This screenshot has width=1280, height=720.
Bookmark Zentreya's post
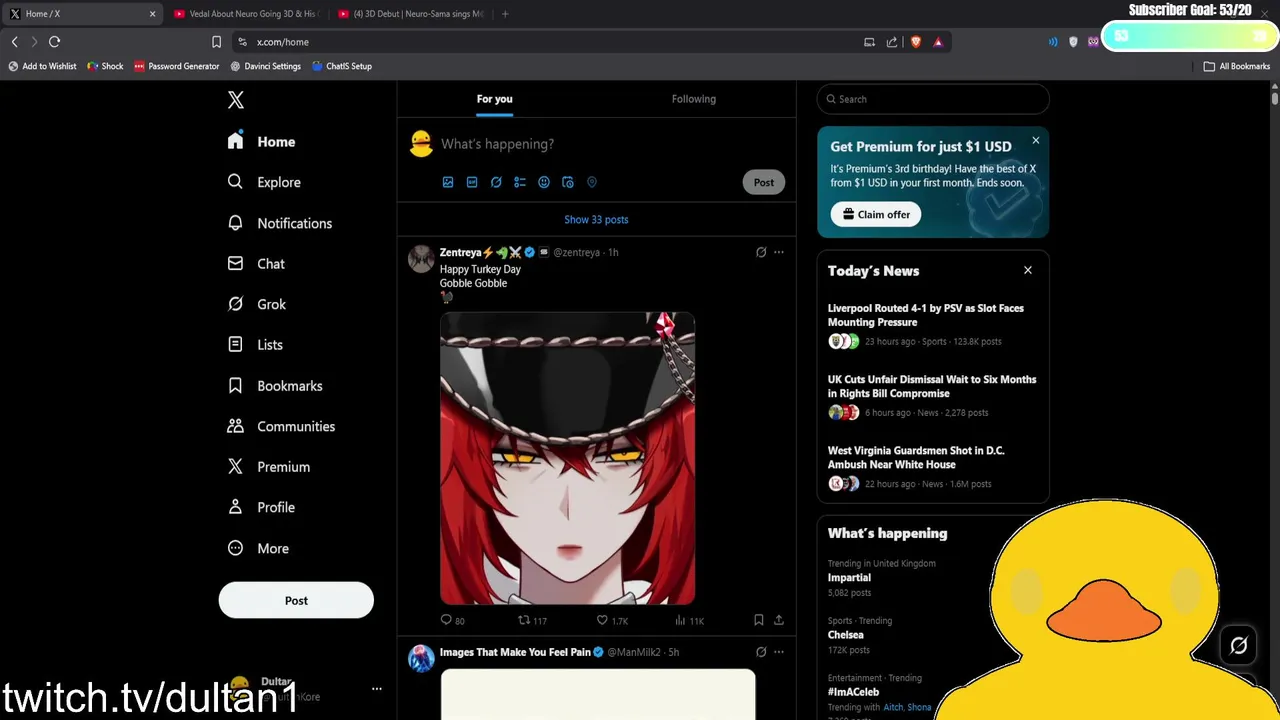(x=759, y=620)
